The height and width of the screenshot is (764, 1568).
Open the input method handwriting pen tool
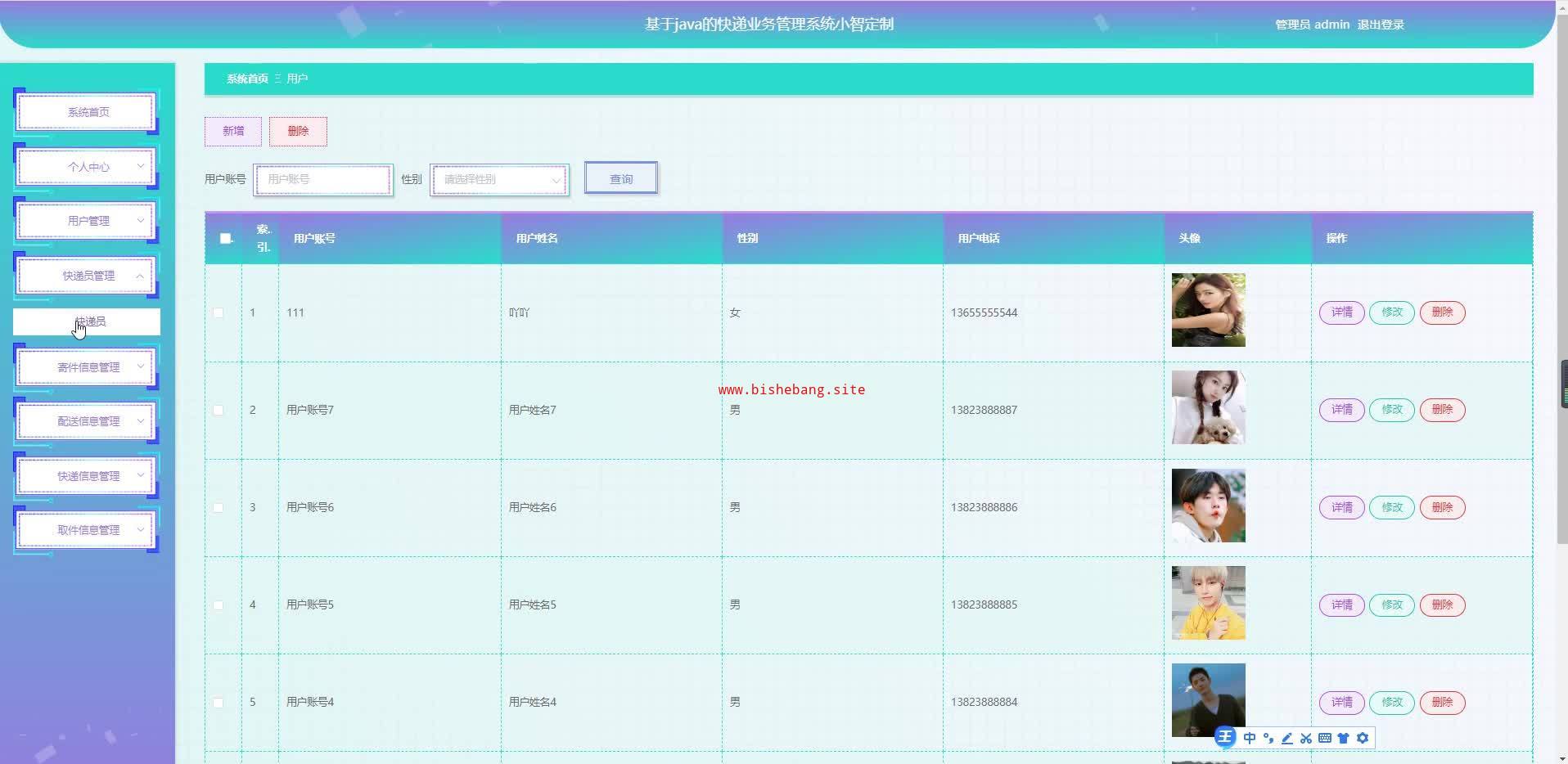(1287, 738)
